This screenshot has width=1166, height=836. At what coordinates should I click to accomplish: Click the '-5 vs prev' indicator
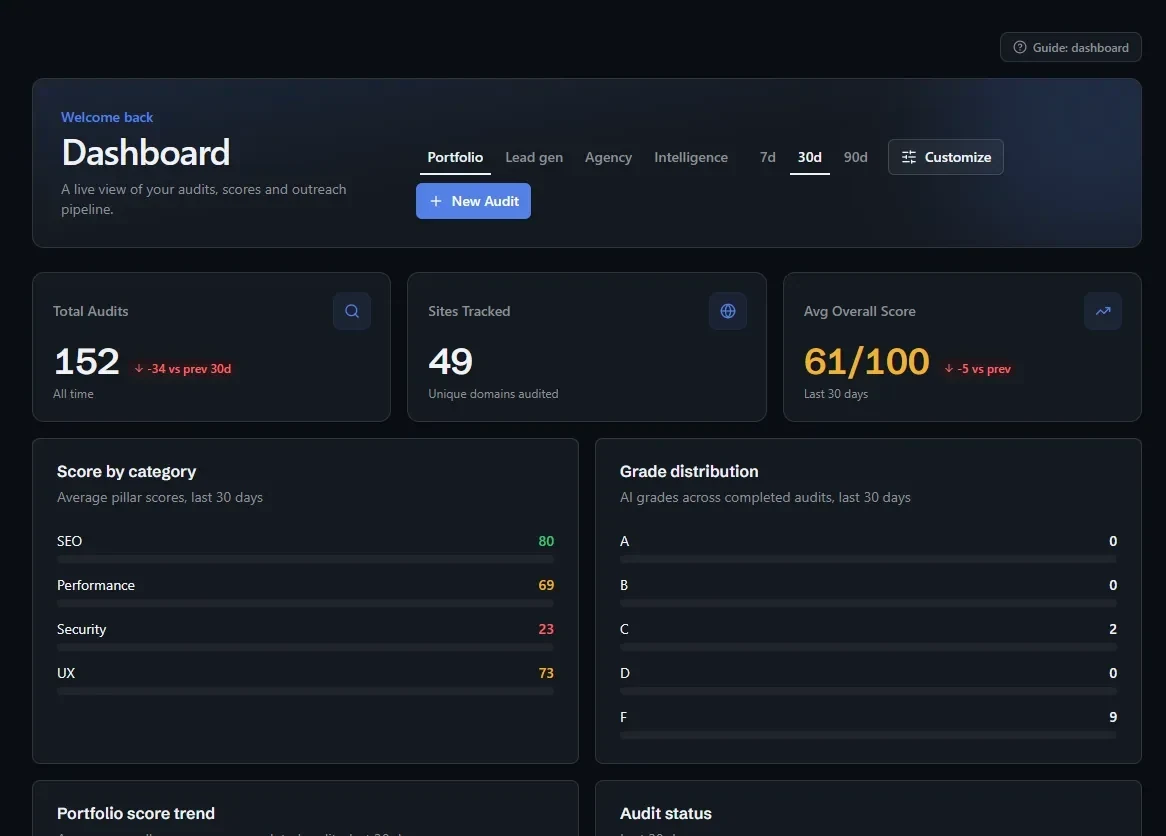(x=978, y=369)
